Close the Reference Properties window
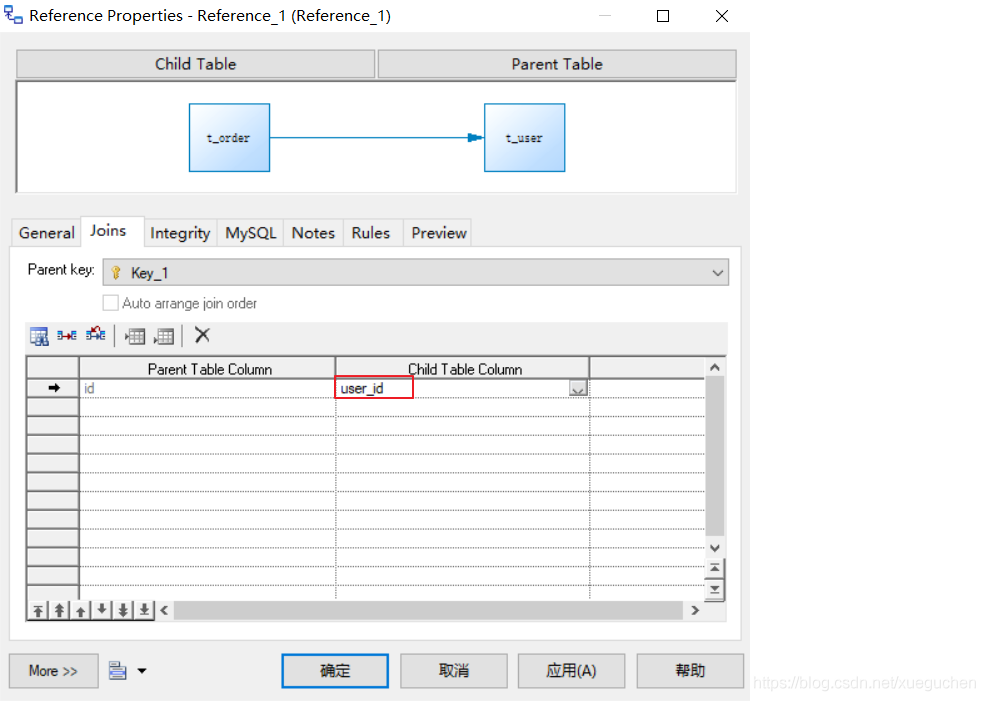This screenshot has height=701, width=985. (722, 16)
